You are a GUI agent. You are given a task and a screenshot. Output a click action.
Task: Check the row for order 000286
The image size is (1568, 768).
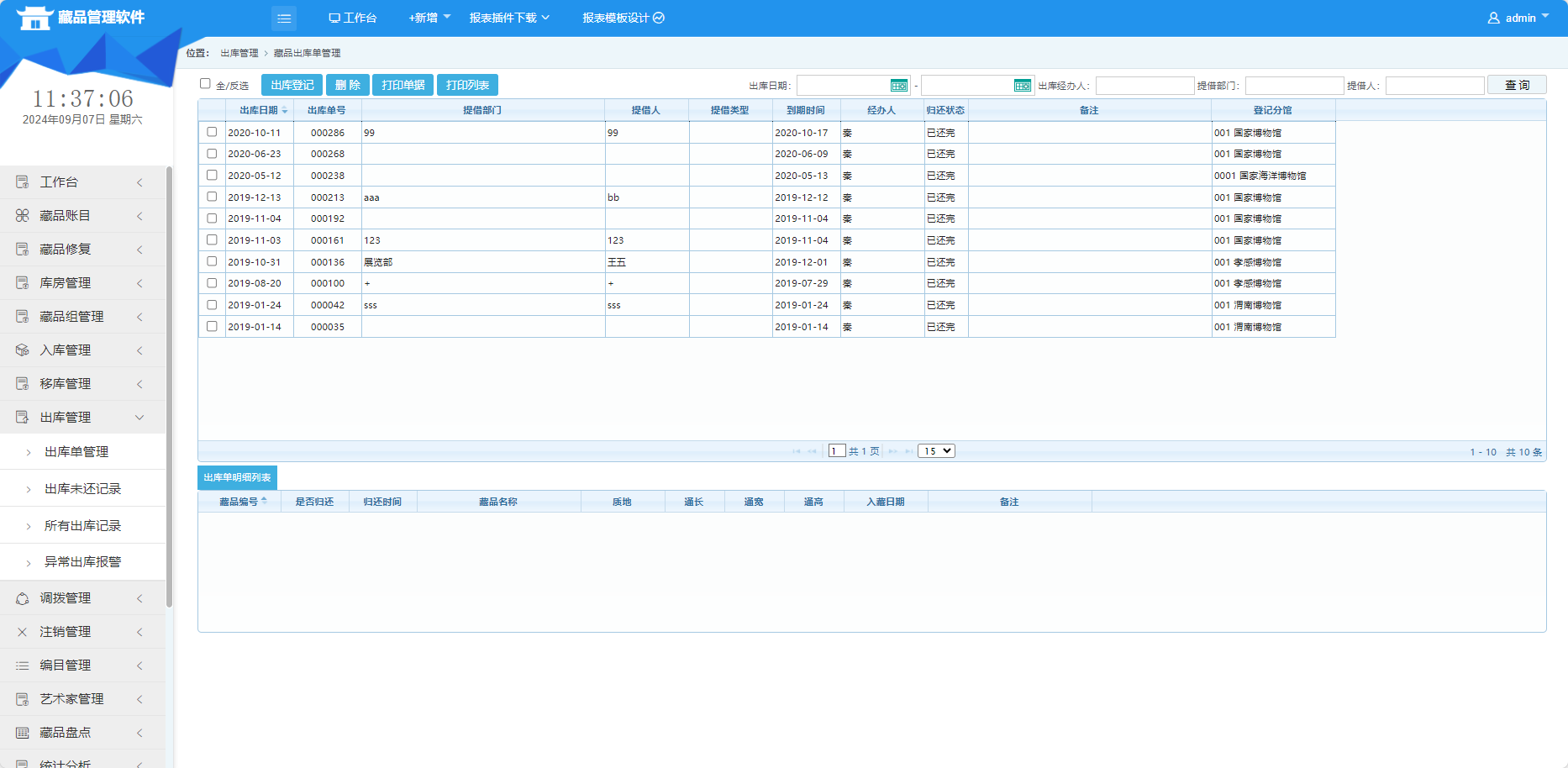point(212,132)
